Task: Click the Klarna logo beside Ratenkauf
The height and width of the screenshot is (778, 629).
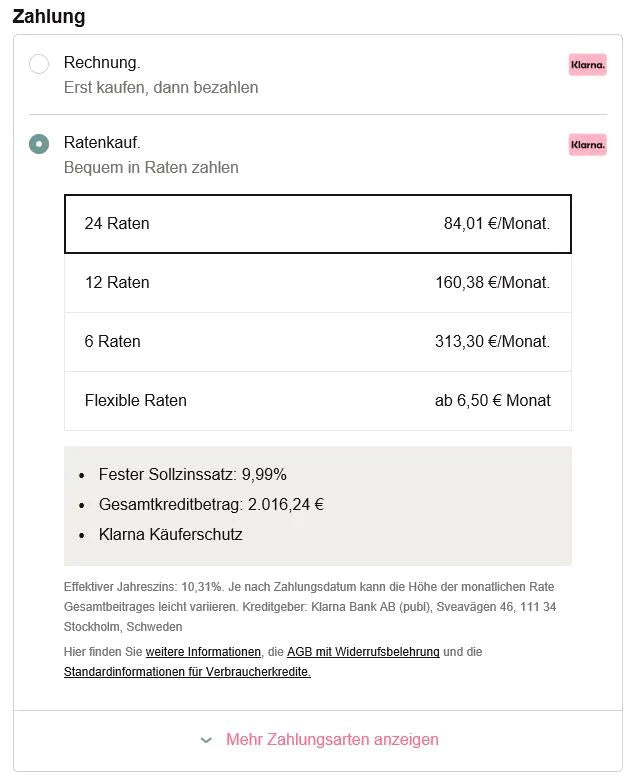Action: click(587, 145)
